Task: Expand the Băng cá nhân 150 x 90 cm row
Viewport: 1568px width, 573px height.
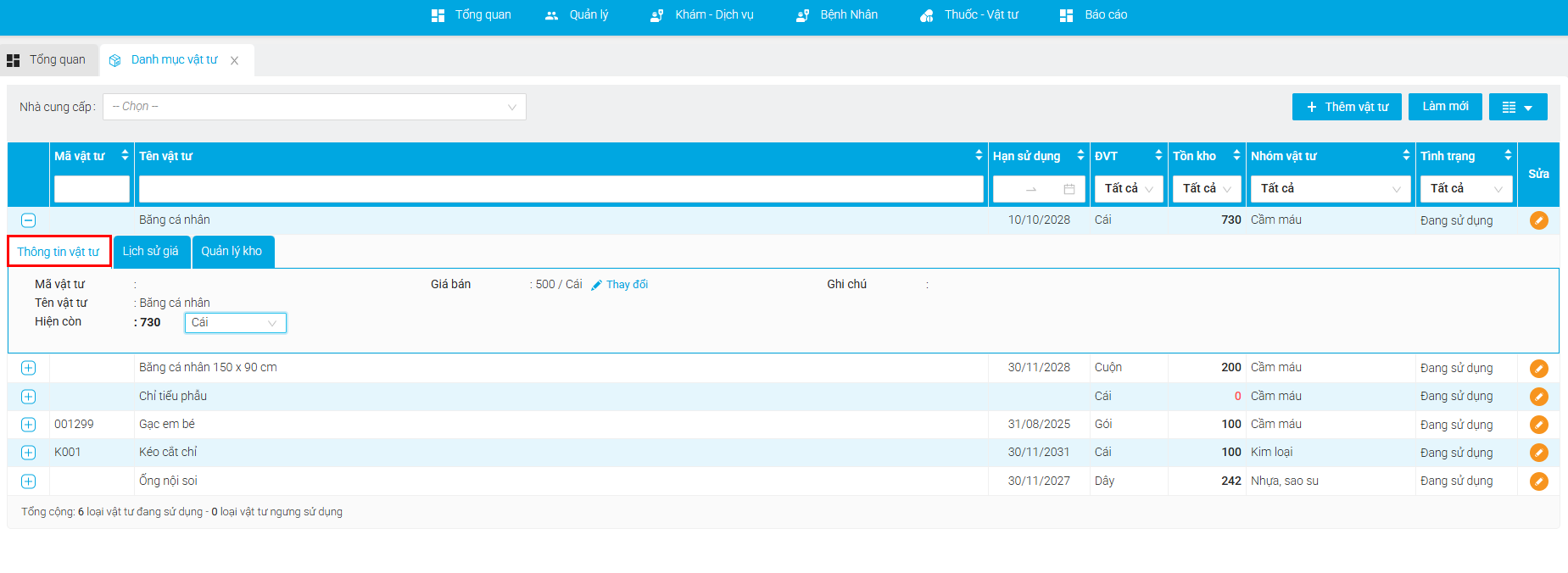Action: (x=28, y=368)
